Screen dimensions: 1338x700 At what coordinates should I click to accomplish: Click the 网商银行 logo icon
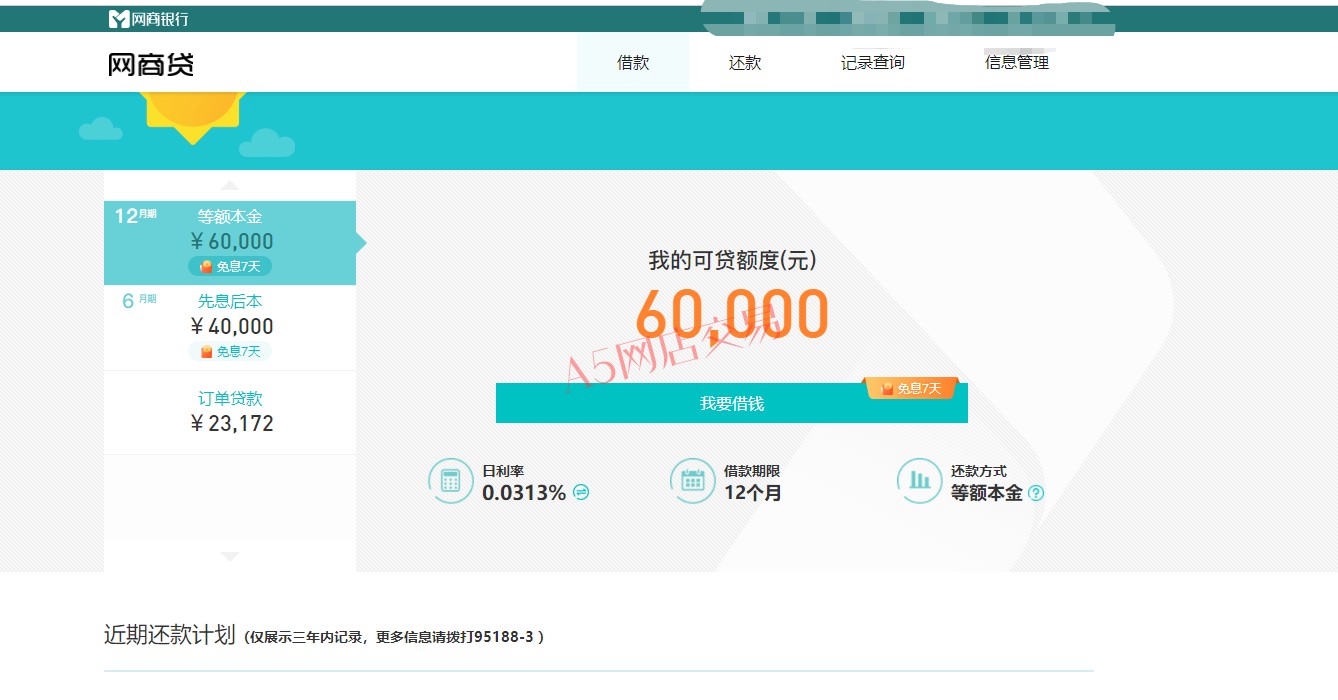tap(119, 19)
